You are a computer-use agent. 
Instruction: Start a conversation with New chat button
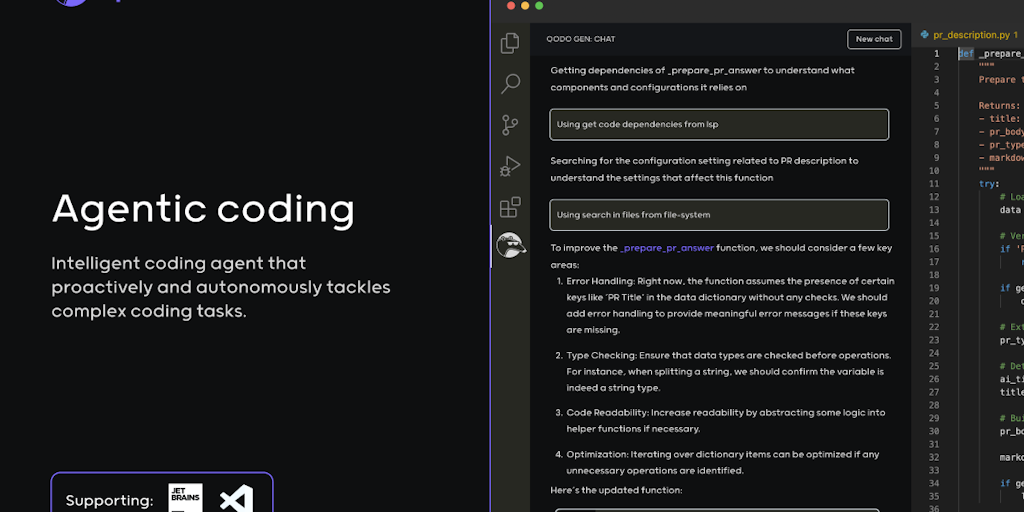pyautogui.click(x=874, y=39)
